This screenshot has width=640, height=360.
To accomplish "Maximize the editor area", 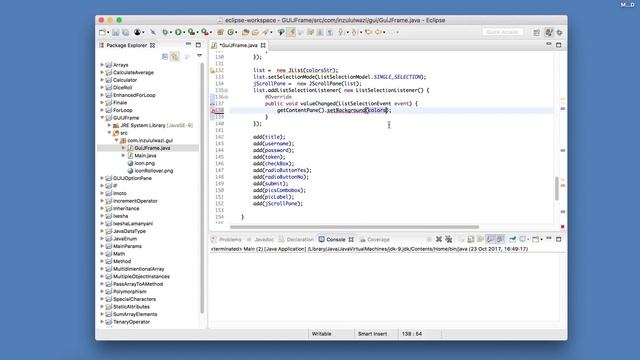I will point(559,45).
